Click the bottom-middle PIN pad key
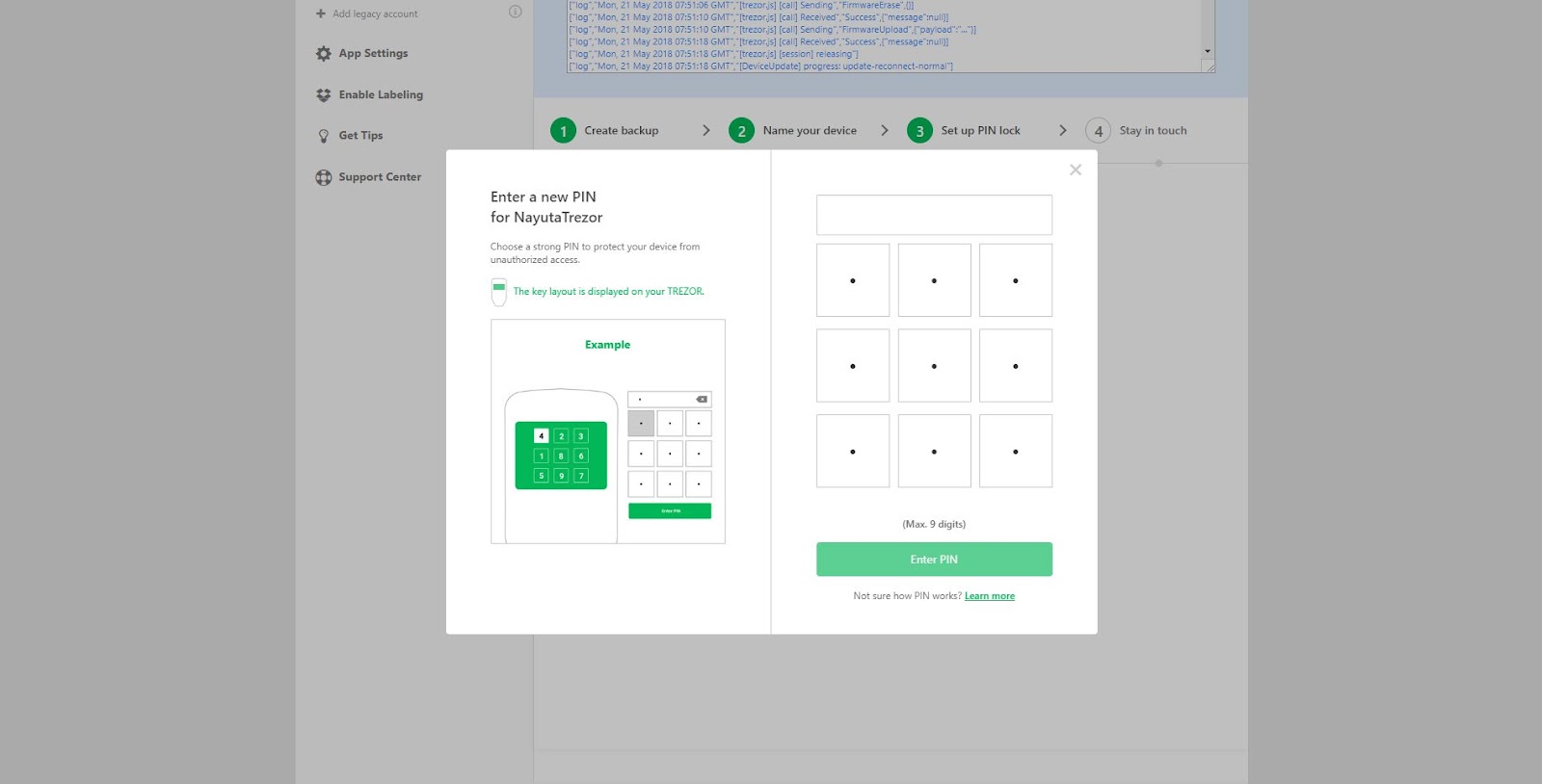 pos(934,451)
